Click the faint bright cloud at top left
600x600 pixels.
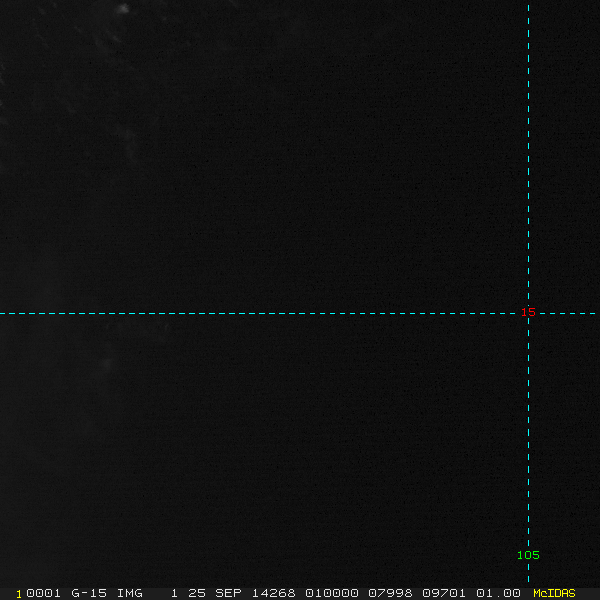click(122, 9)
